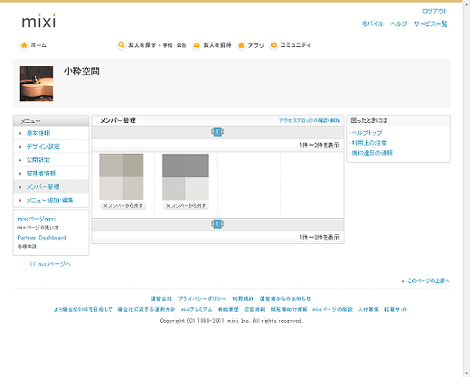The image size is (470, 377).
Task: Click the arrow bullet beside デザイン設定
Action: point(20,147)
